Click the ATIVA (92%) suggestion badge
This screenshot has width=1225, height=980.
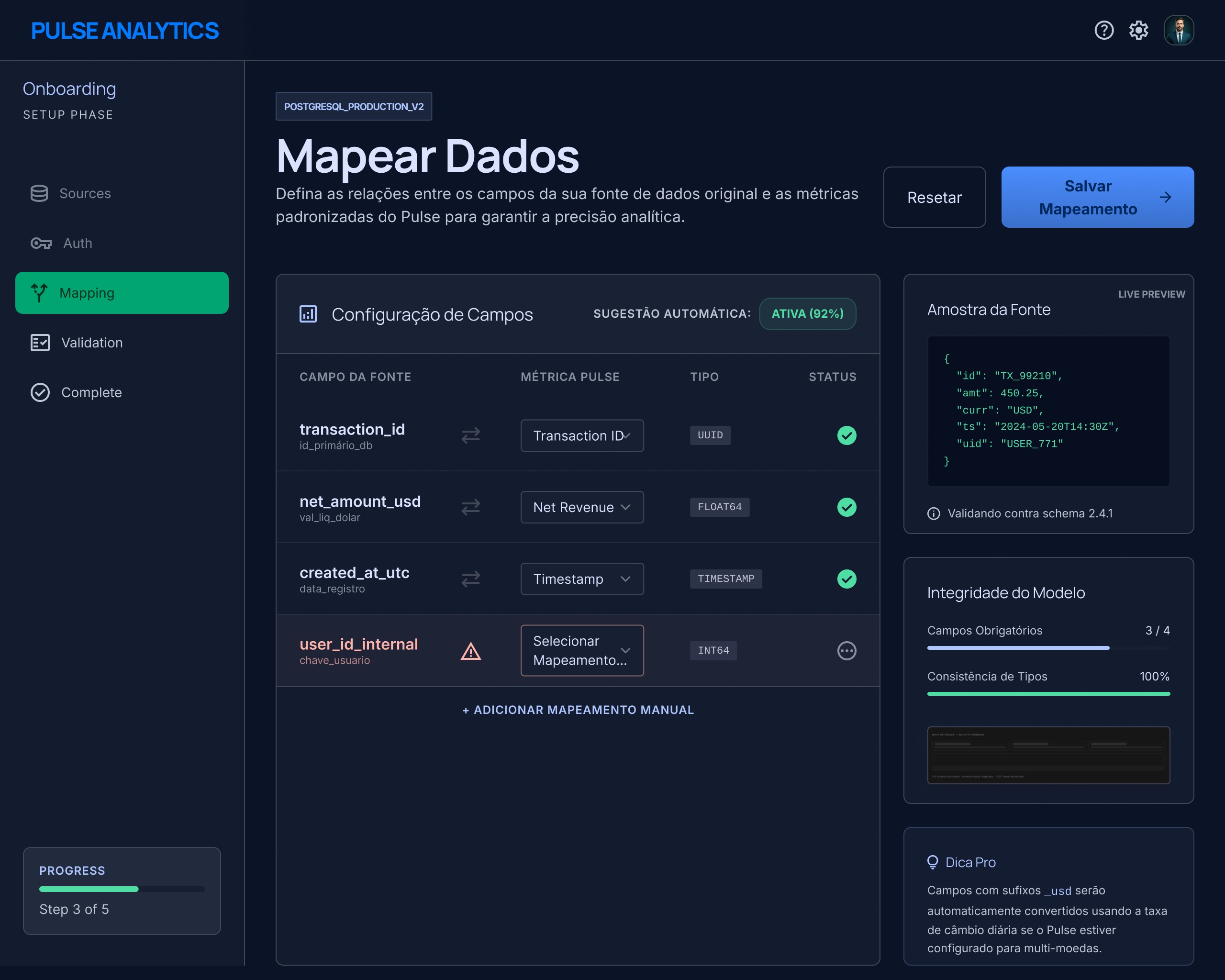807,313
